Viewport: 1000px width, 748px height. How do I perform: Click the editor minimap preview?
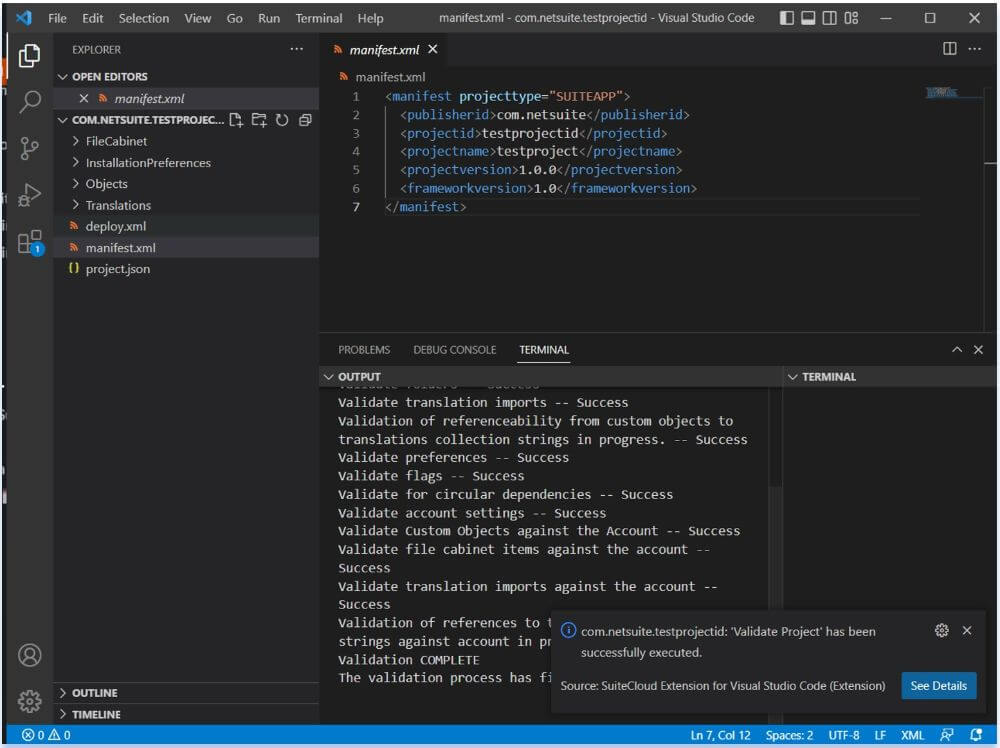click(941, 93)
